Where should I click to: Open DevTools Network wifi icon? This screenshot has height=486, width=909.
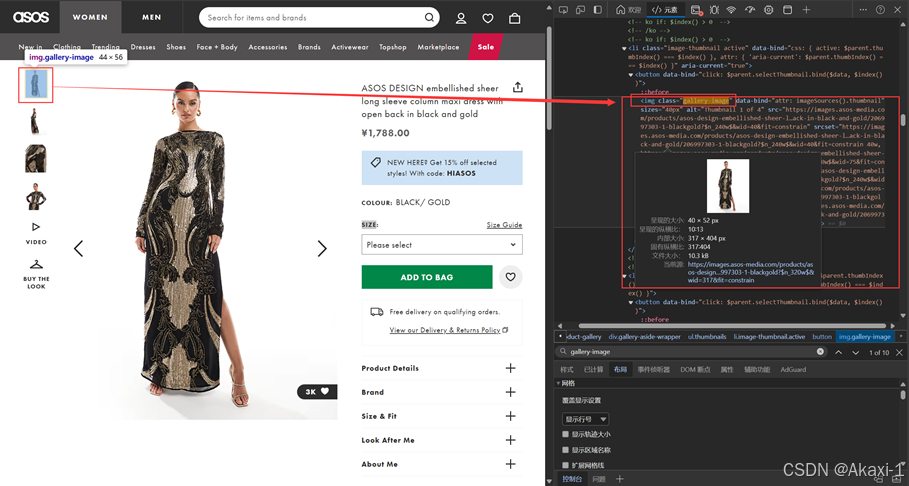click(x=731, y=10)
